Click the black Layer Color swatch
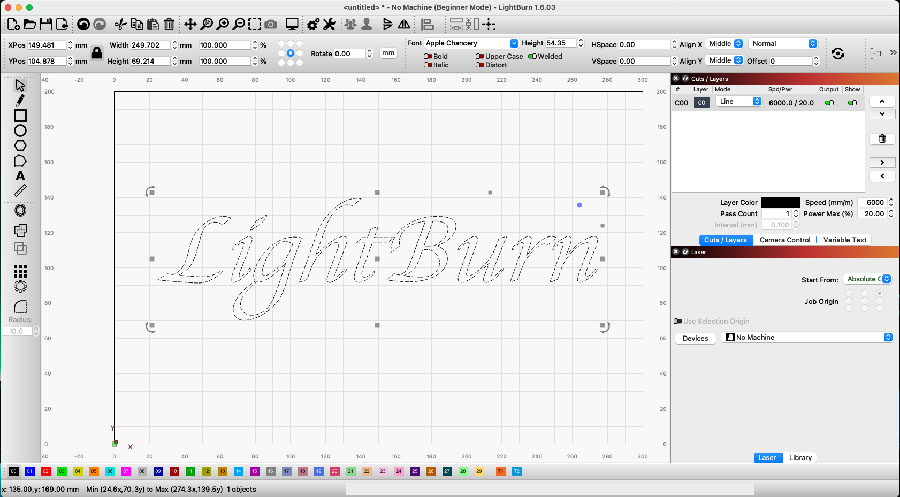 [780, 202]
